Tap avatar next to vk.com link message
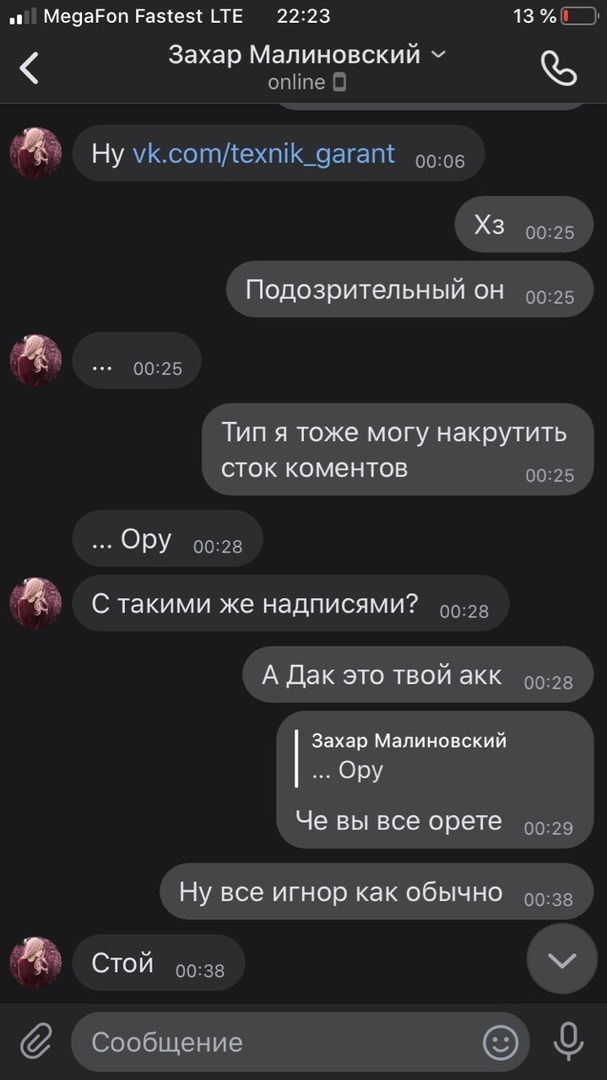The width and height of the screenshot is (607, 1080). coord(36,153)
